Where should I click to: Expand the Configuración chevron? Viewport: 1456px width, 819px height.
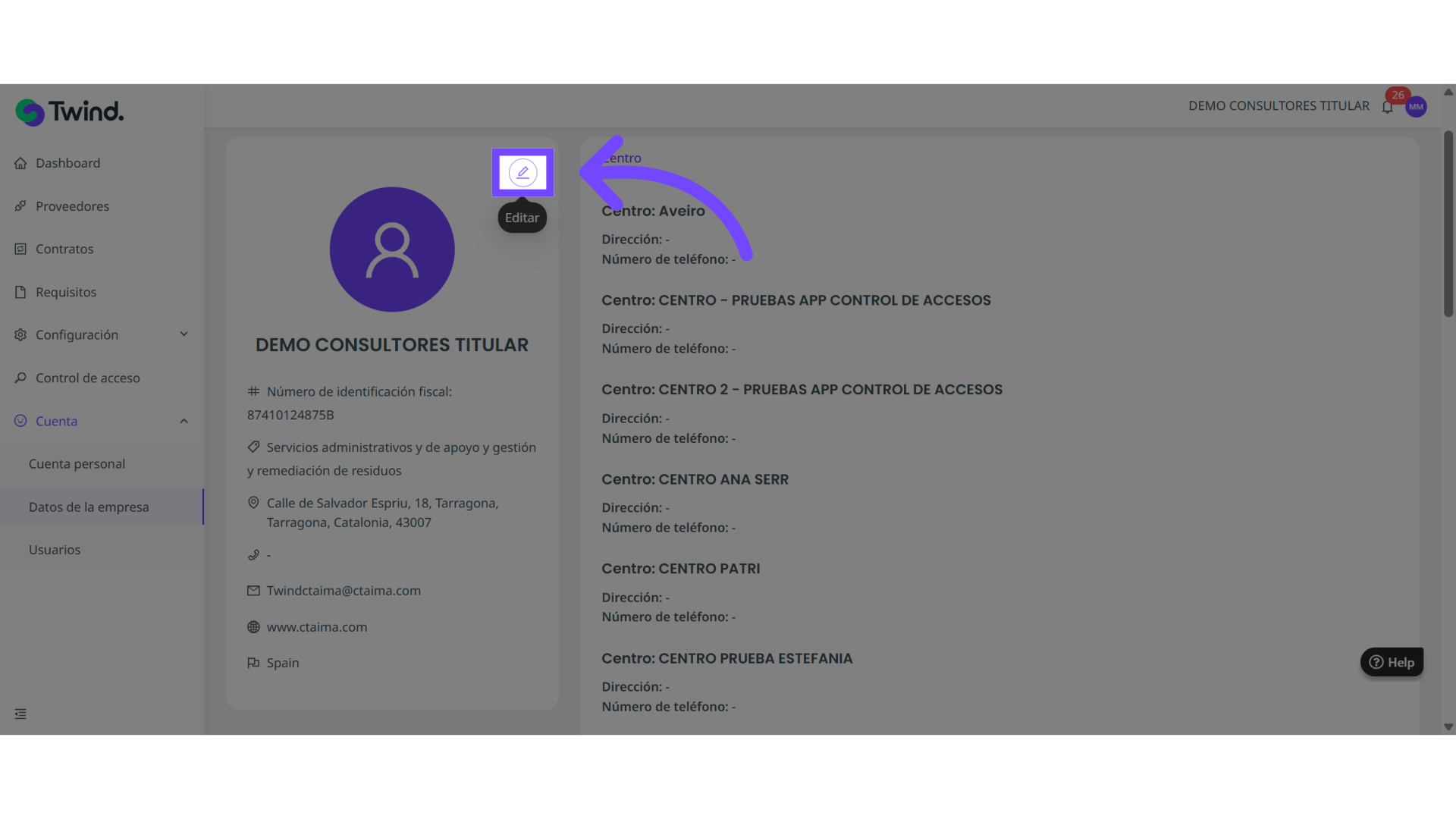coord(184,334)
